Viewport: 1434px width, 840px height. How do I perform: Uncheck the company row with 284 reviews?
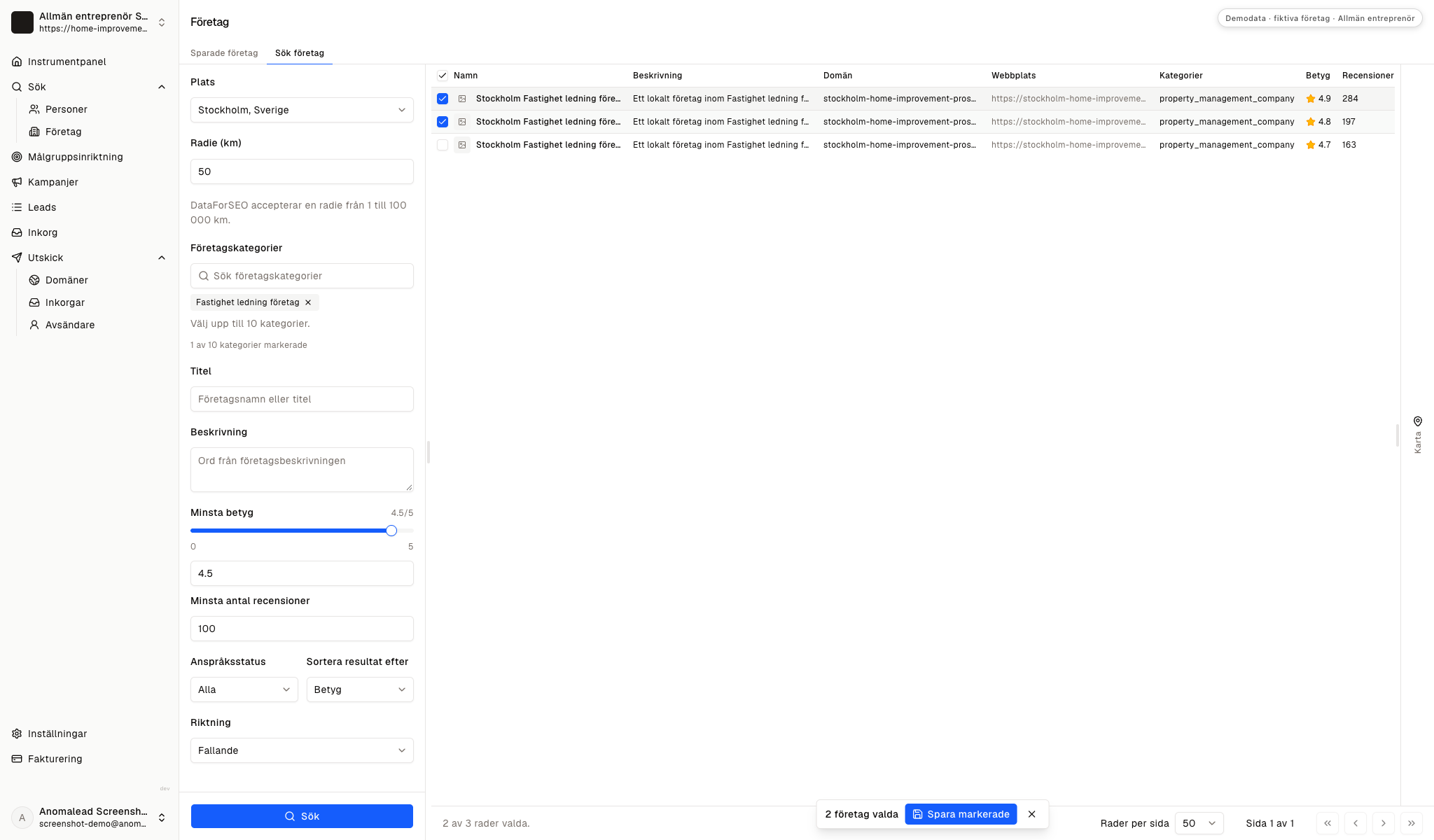pyautogui.click(x=443, y=99)
